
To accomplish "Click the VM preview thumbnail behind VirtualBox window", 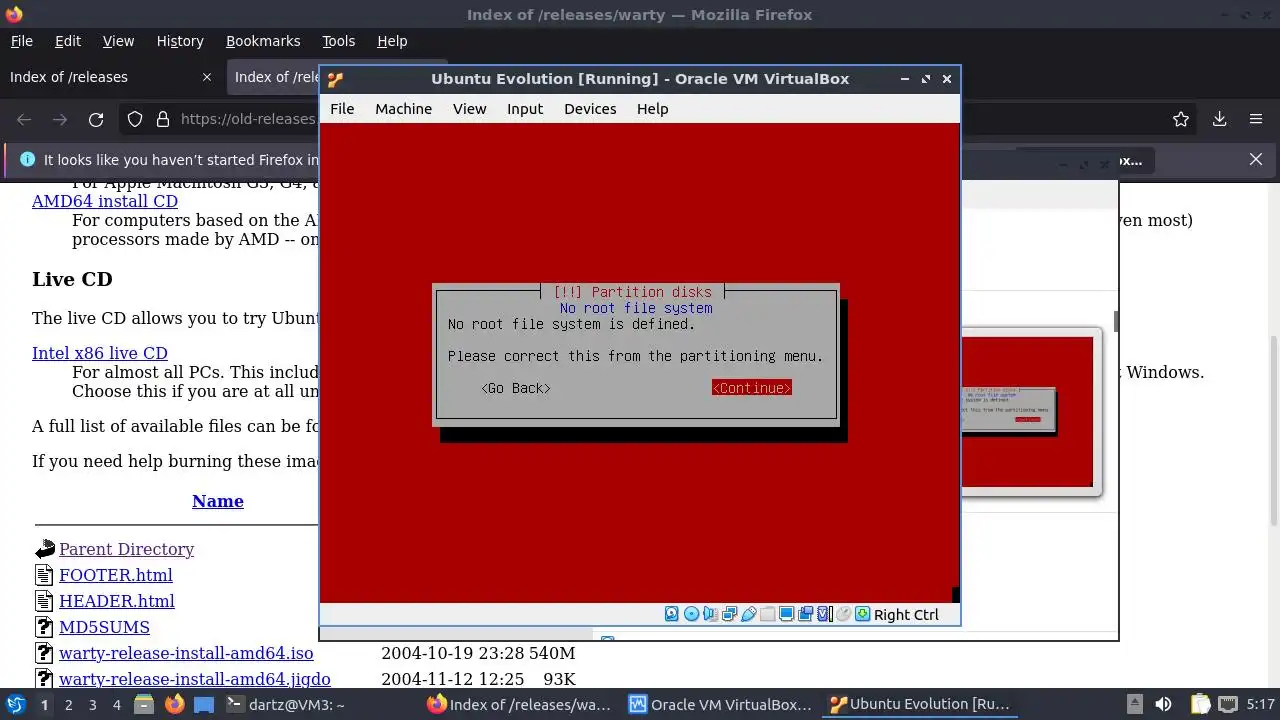I will 1027,411.
